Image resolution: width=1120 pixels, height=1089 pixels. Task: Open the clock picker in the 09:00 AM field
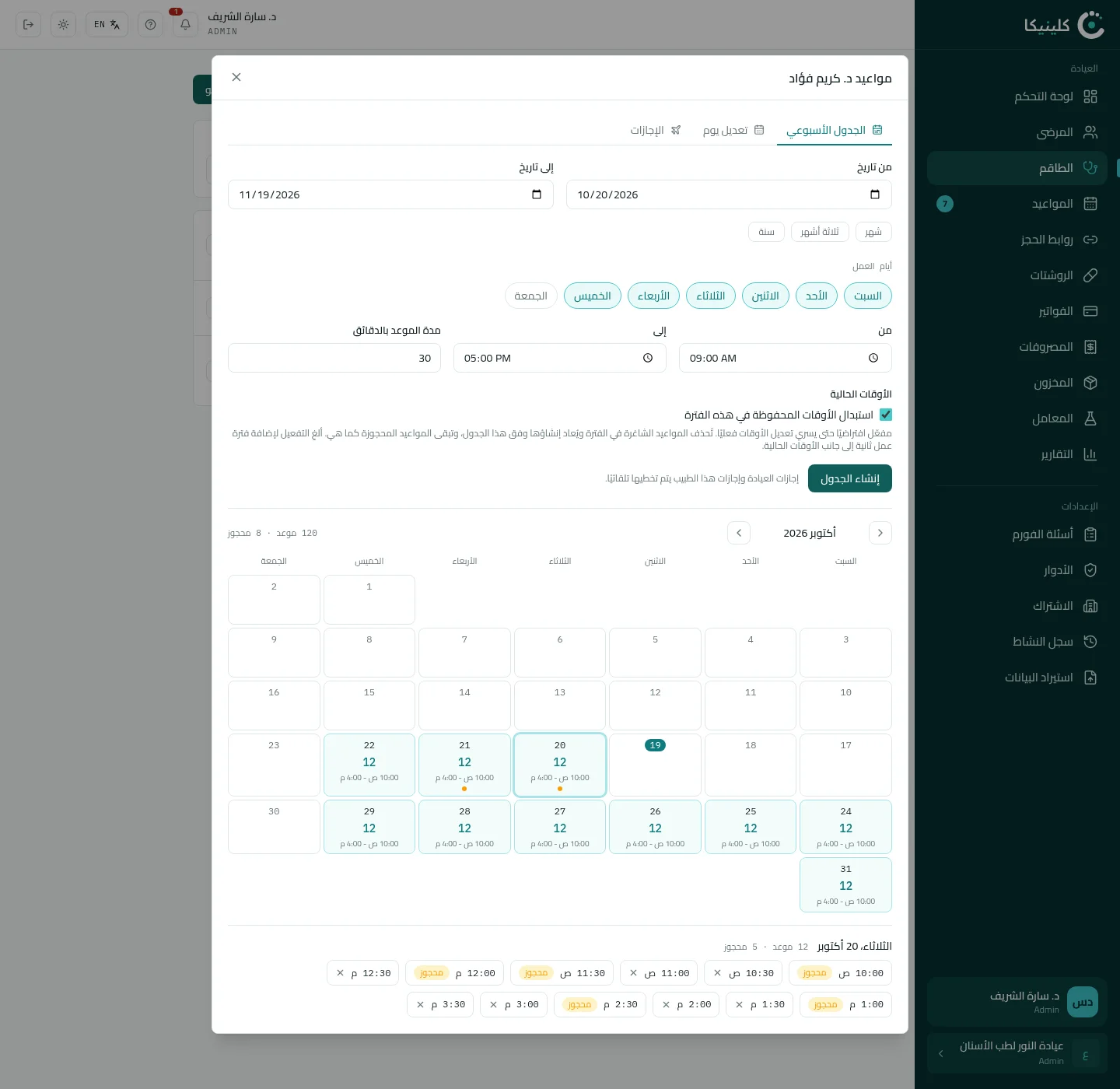click(x=873, y=358)
